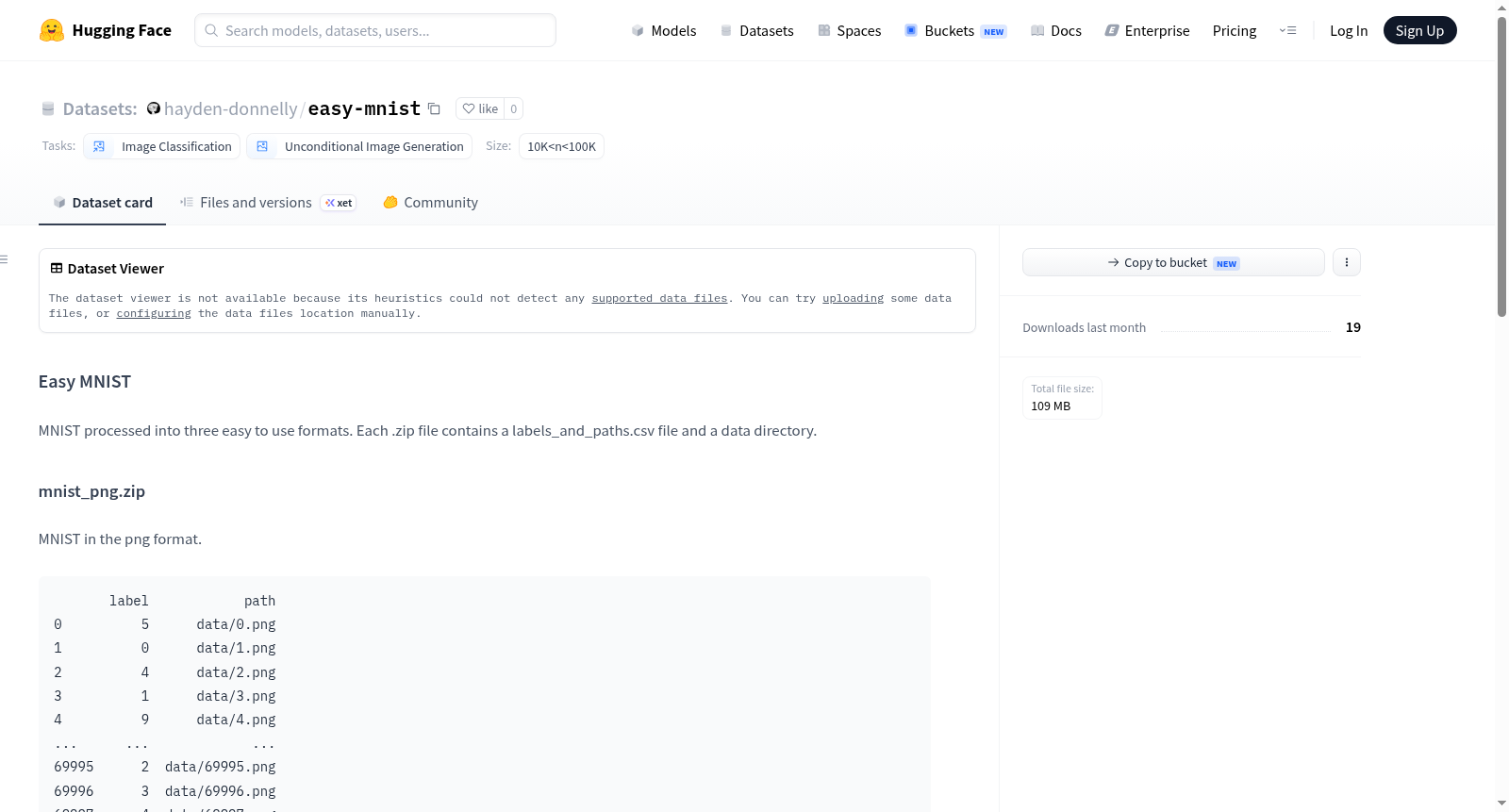Click the Downloads last month count 19
This screenshot has width=1509, height=812.
[x=1352, y=327]
